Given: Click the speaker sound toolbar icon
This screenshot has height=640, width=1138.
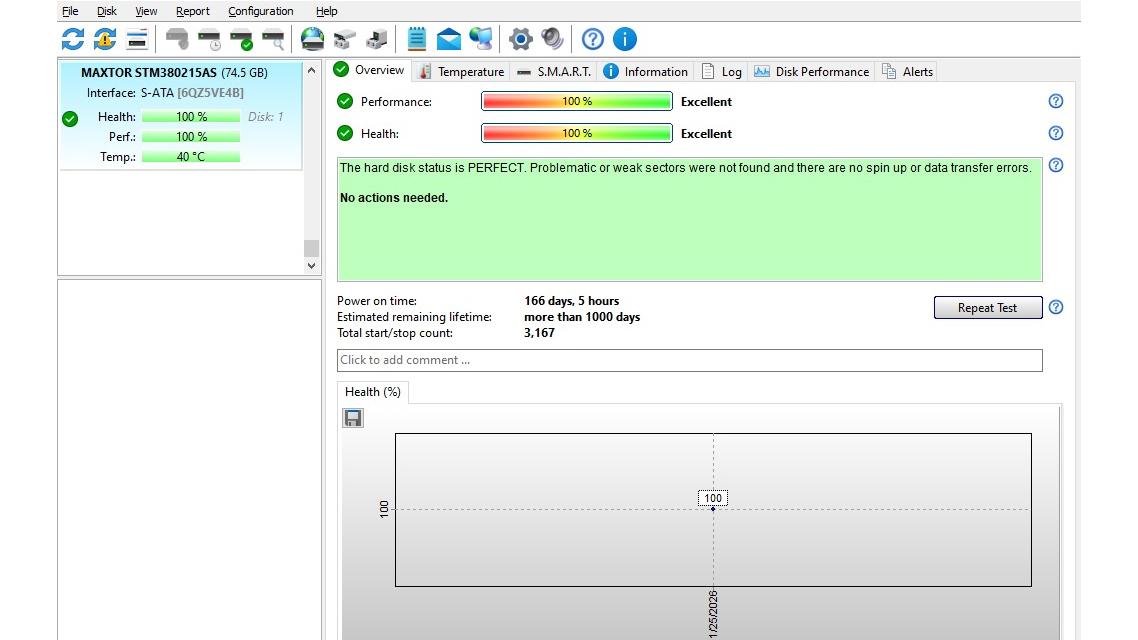Looking at the screenshot, I should (552, 39).
